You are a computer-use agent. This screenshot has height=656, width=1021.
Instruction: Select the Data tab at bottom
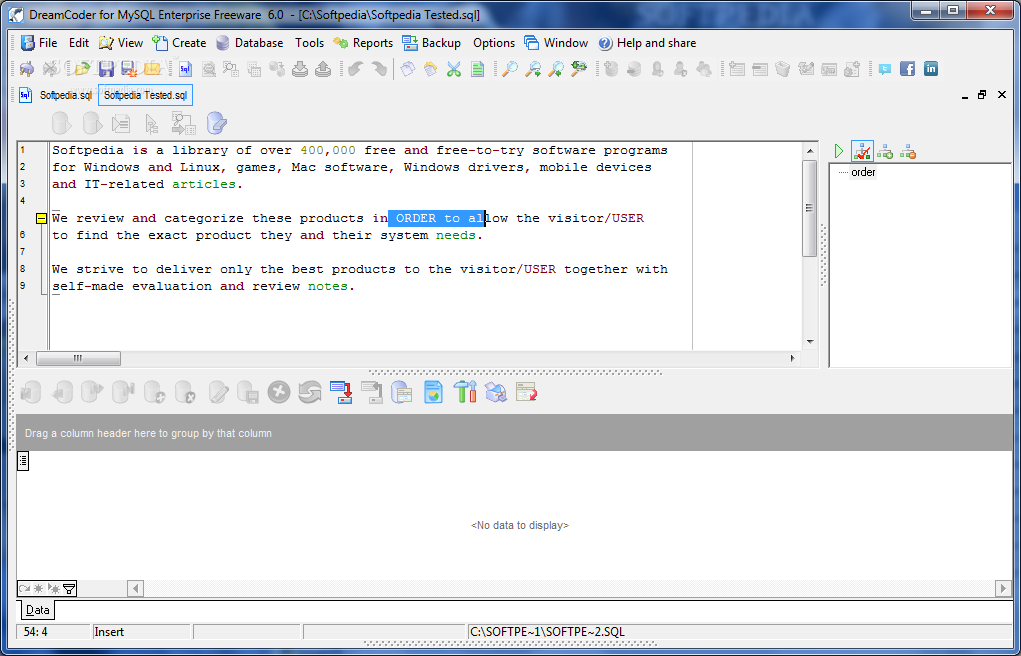click(x=37, y=610)
